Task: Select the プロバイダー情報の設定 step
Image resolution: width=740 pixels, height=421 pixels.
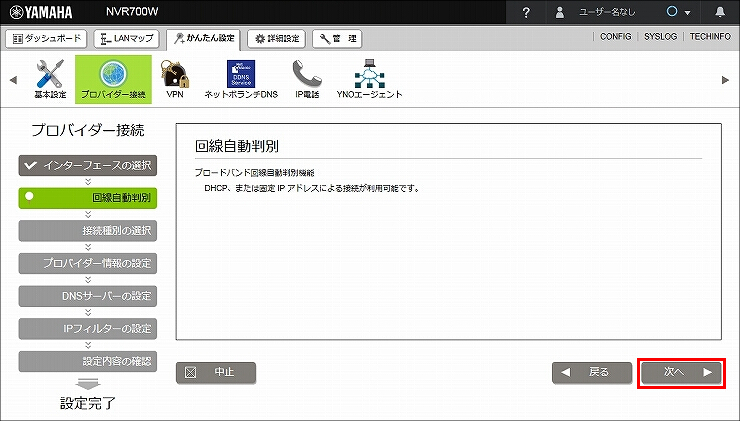Action: tap(88, 263)
